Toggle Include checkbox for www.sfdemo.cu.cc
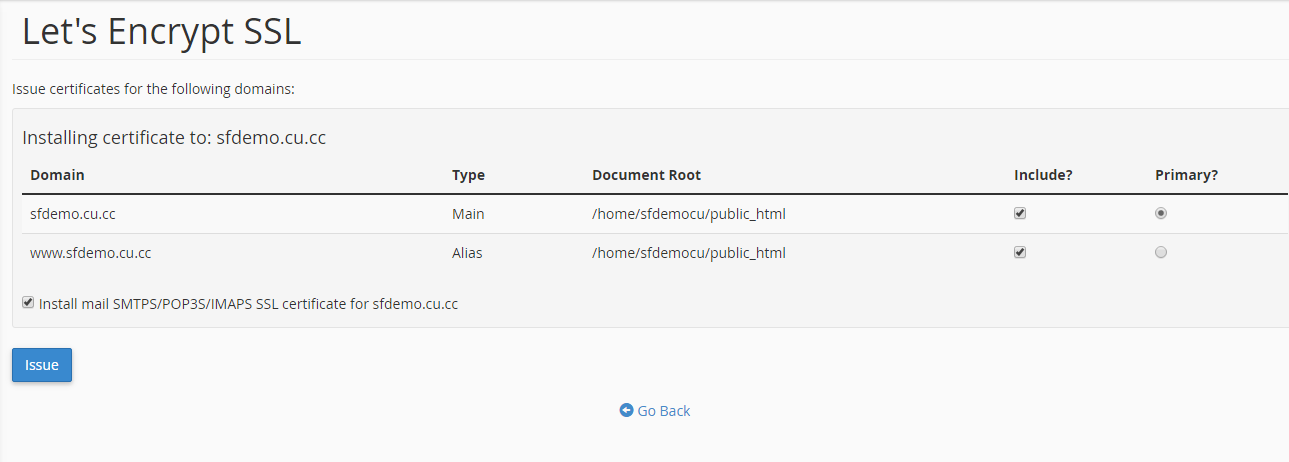The width and height of the screenshot is (1289, 462). (1020, 252)
